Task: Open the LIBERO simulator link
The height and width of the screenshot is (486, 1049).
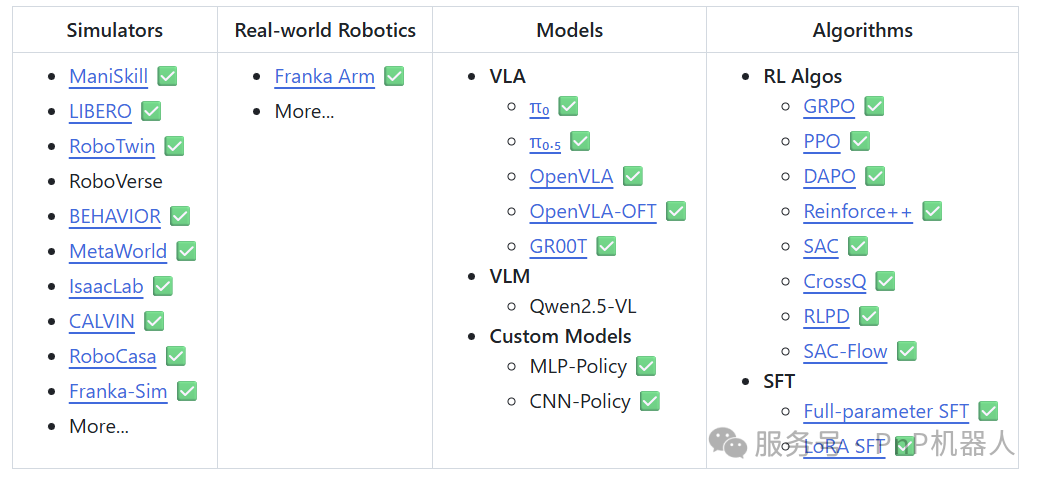Action: tap(100, 111)
